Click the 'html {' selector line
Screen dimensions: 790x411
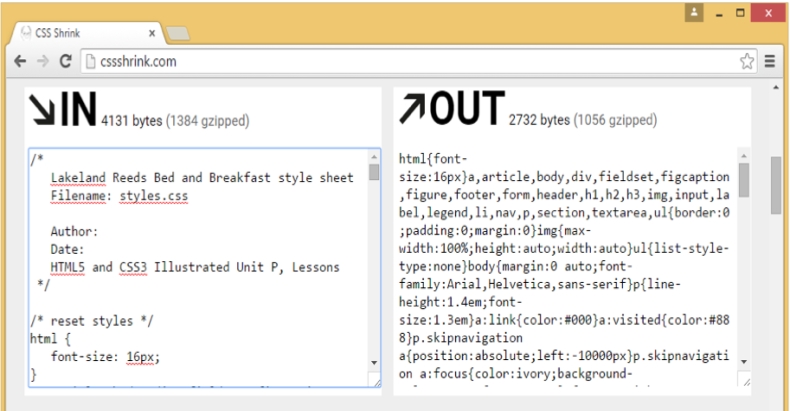pos(50,338)
